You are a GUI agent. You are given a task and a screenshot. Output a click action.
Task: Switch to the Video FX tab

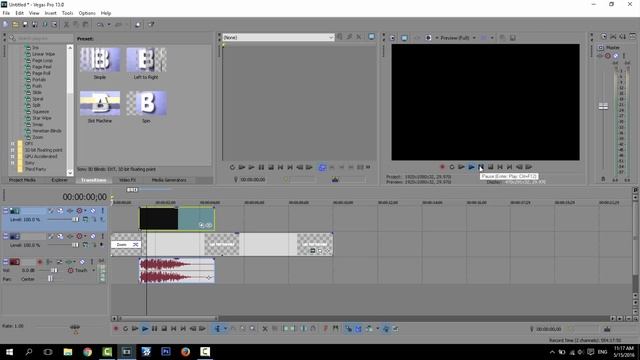pos(127,180)
